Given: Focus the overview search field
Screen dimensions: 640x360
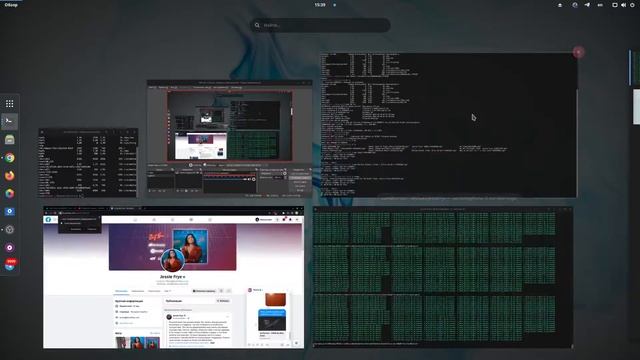Looking at the screenshot, I should coord(320,25).
